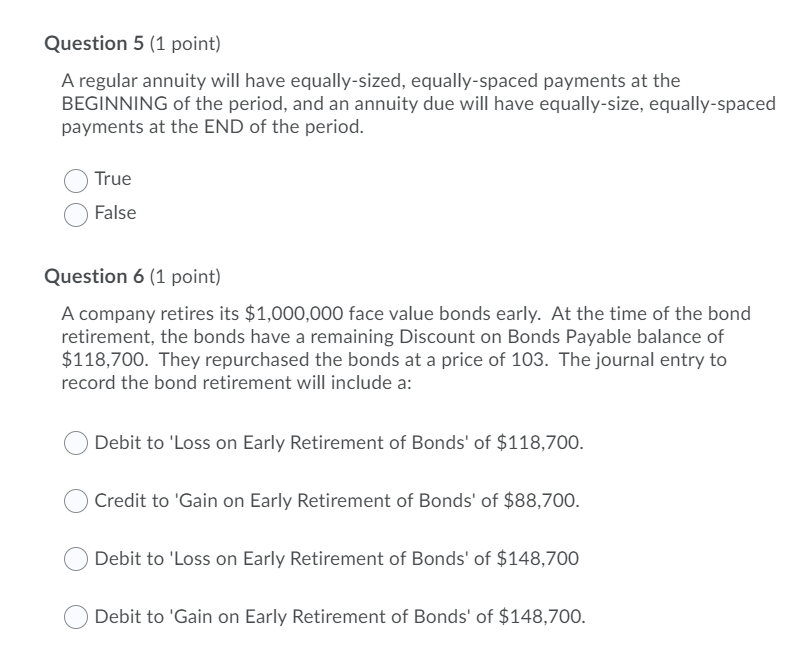Click the 'True' answer label text
Screen dimensions: 803x665
tap(114, 179)
